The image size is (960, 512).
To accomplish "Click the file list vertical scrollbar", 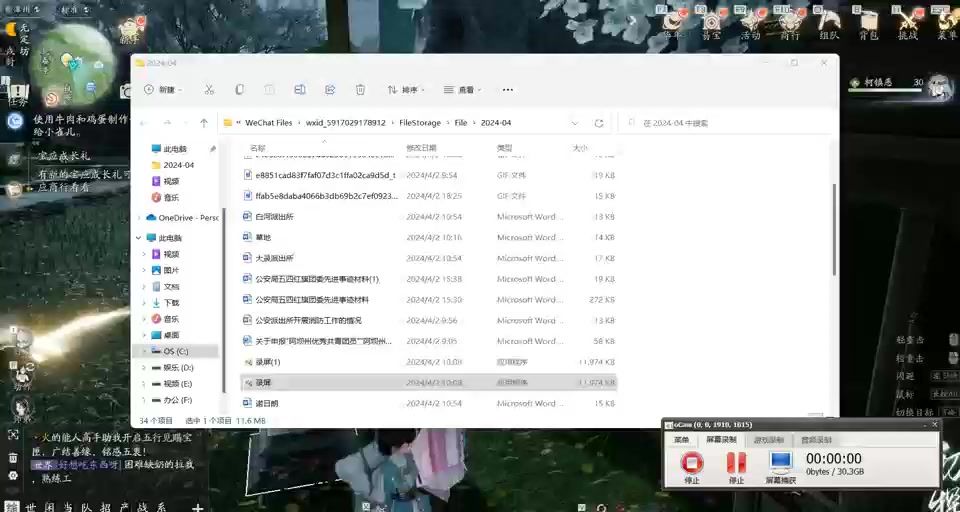I will [x=833, y=229].
